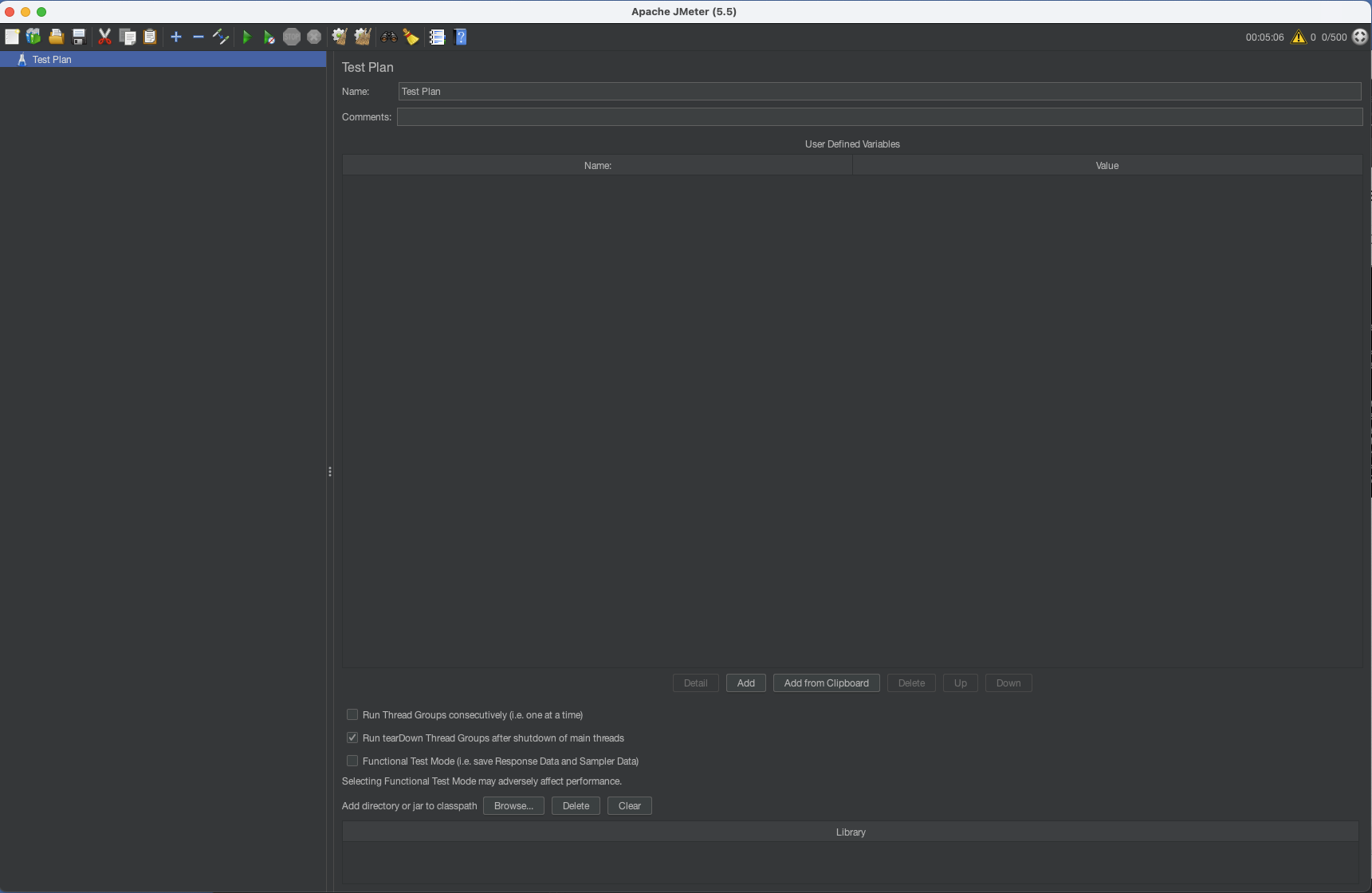Click the Delete button beside Browse...
The width and height of the screenshot is (1372, 893).
point(576,806)
